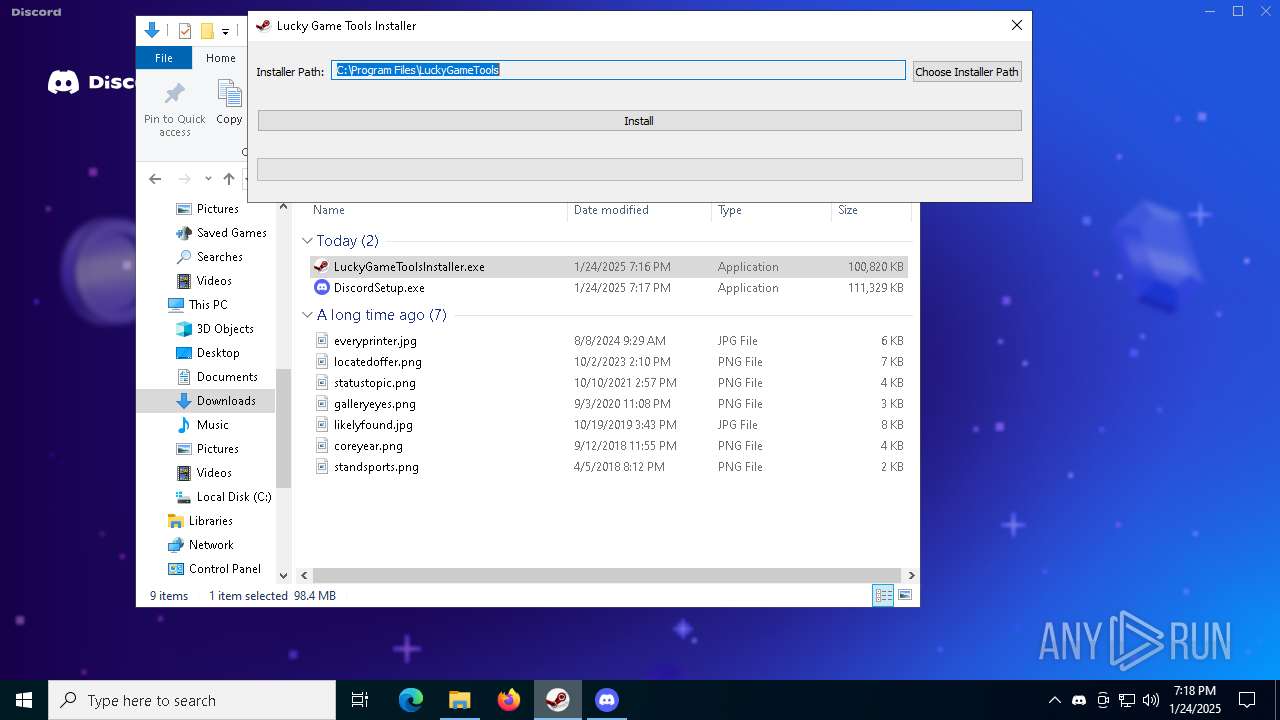
Task: Open Firefox from taskbar
Action: 509,700
